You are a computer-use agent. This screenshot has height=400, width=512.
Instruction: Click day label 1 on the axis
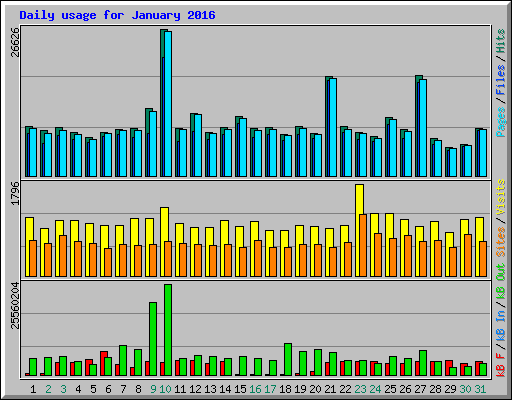click(33, 389)
